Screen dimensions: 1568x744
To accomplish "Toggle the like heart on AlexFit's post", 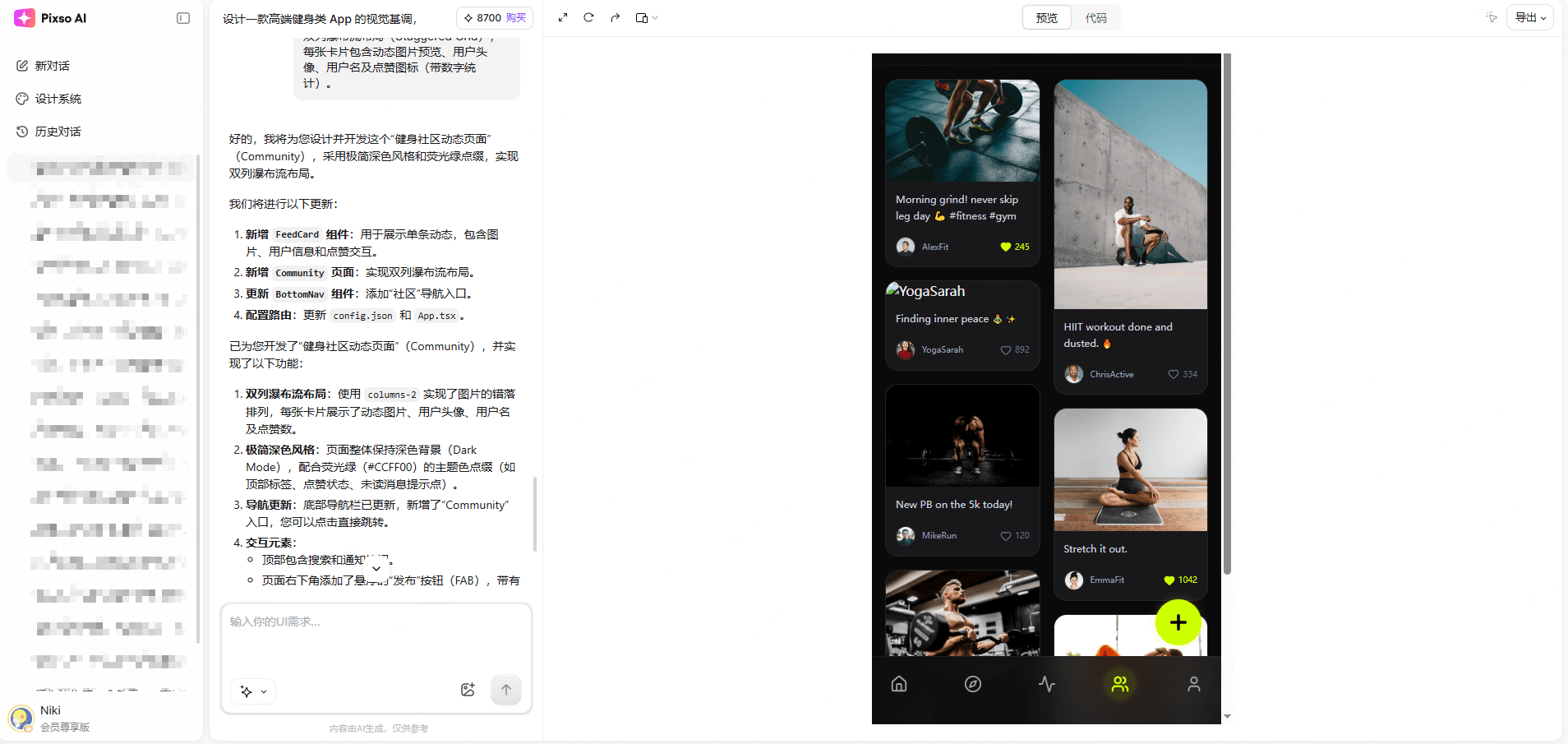I will [x=1005, y=247].
